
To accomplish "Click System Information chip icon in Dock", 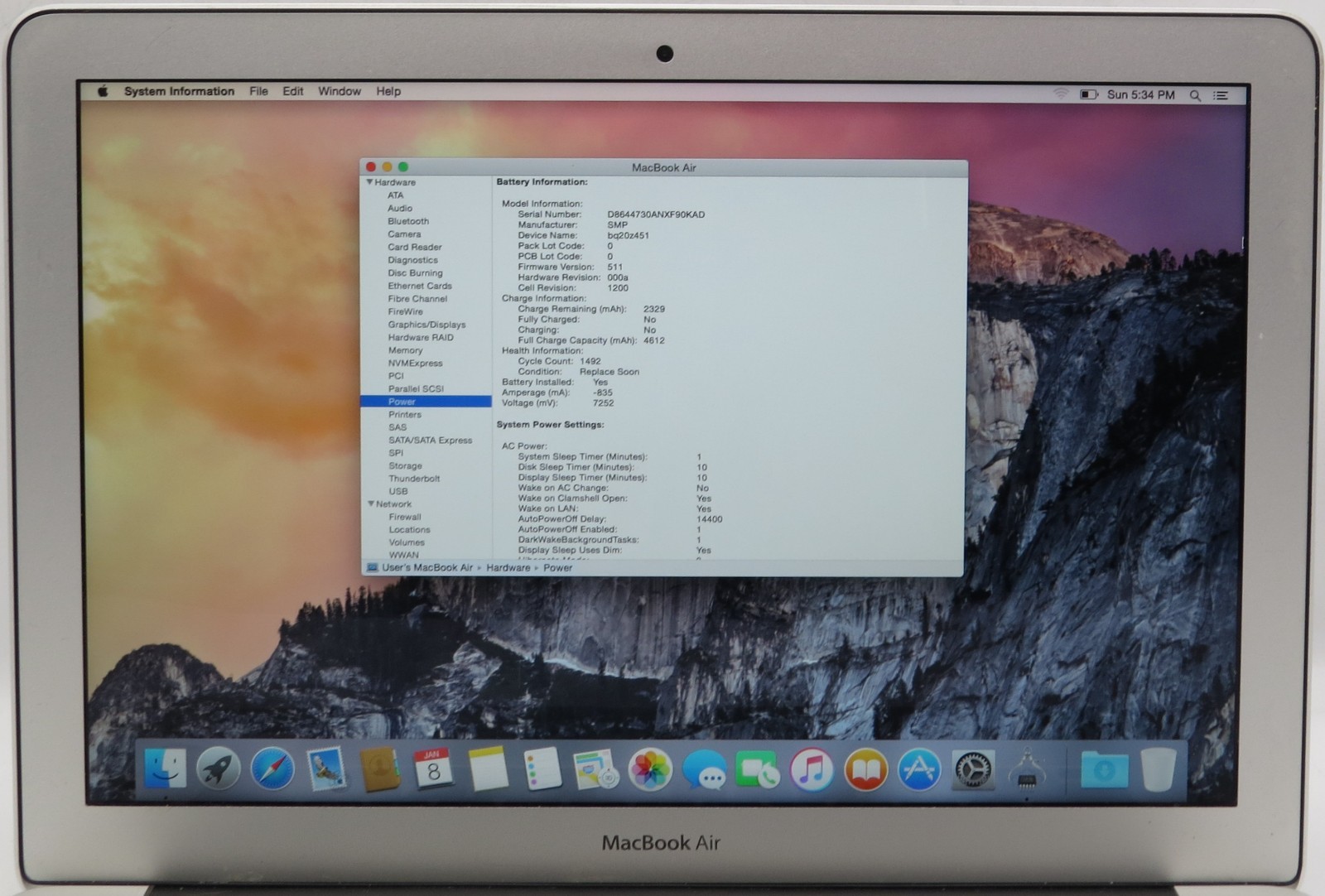I will [1027, 770].
